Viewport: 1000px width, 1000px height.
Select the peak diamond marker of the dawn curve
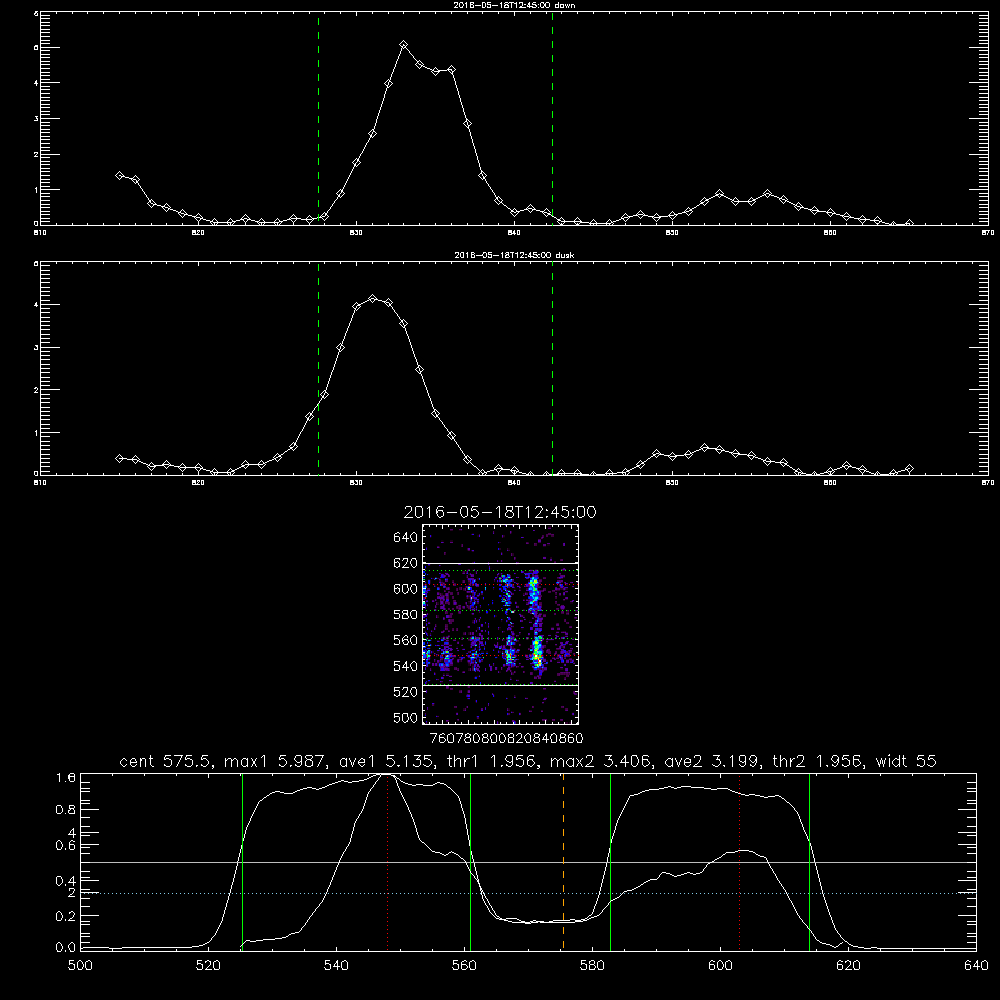click(x=404, y=45)
